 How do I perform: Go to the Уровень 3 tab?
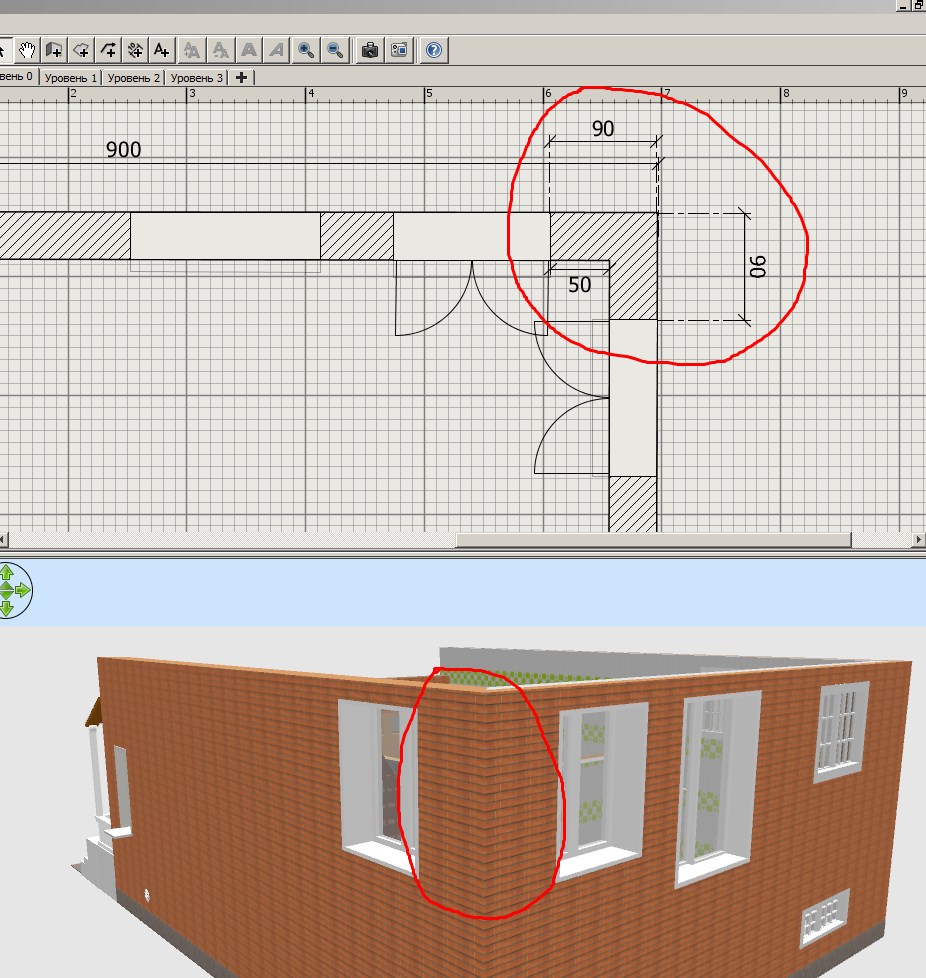pyautogui.click(x=196, y=77)
